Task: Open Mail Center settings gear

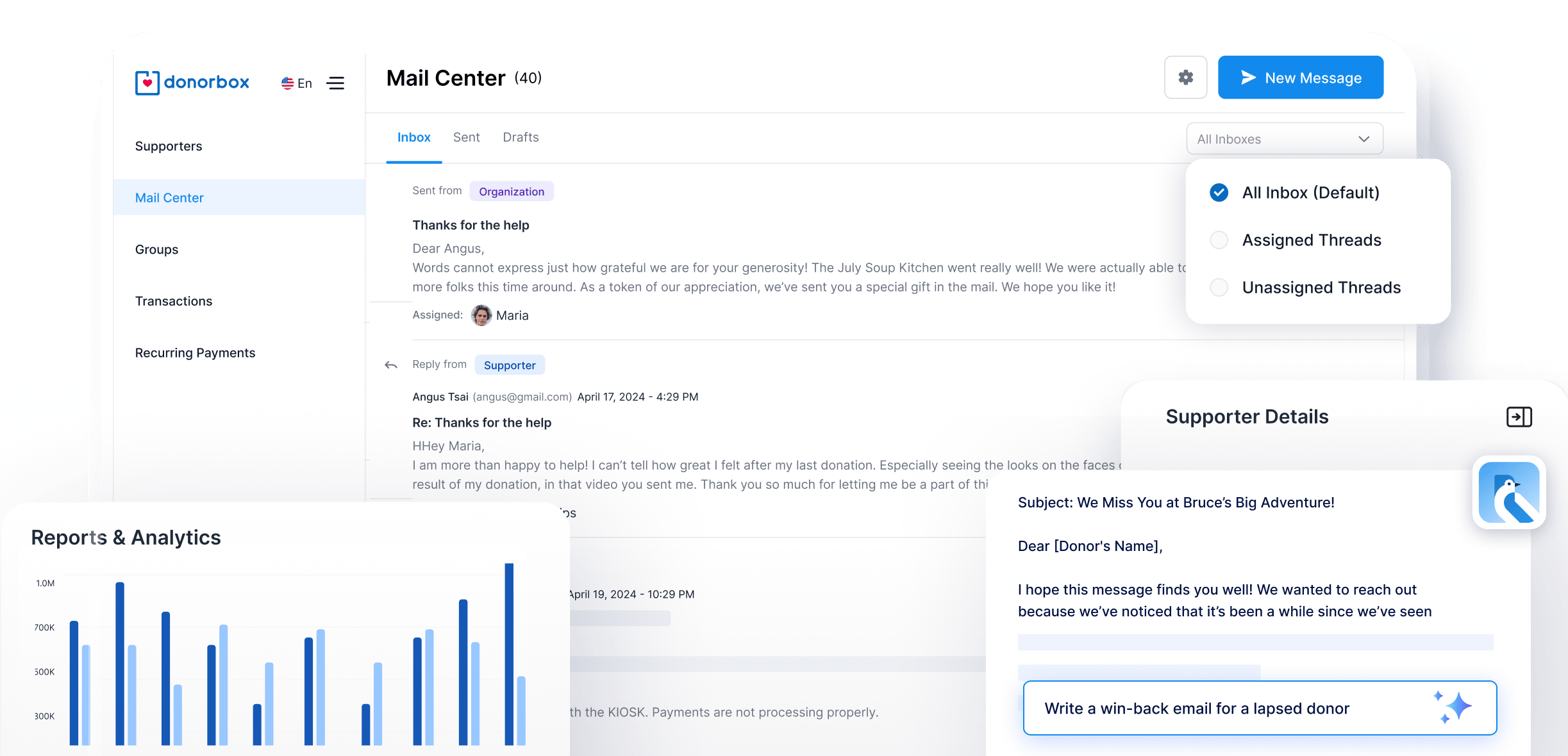Action: point(1186,78)
